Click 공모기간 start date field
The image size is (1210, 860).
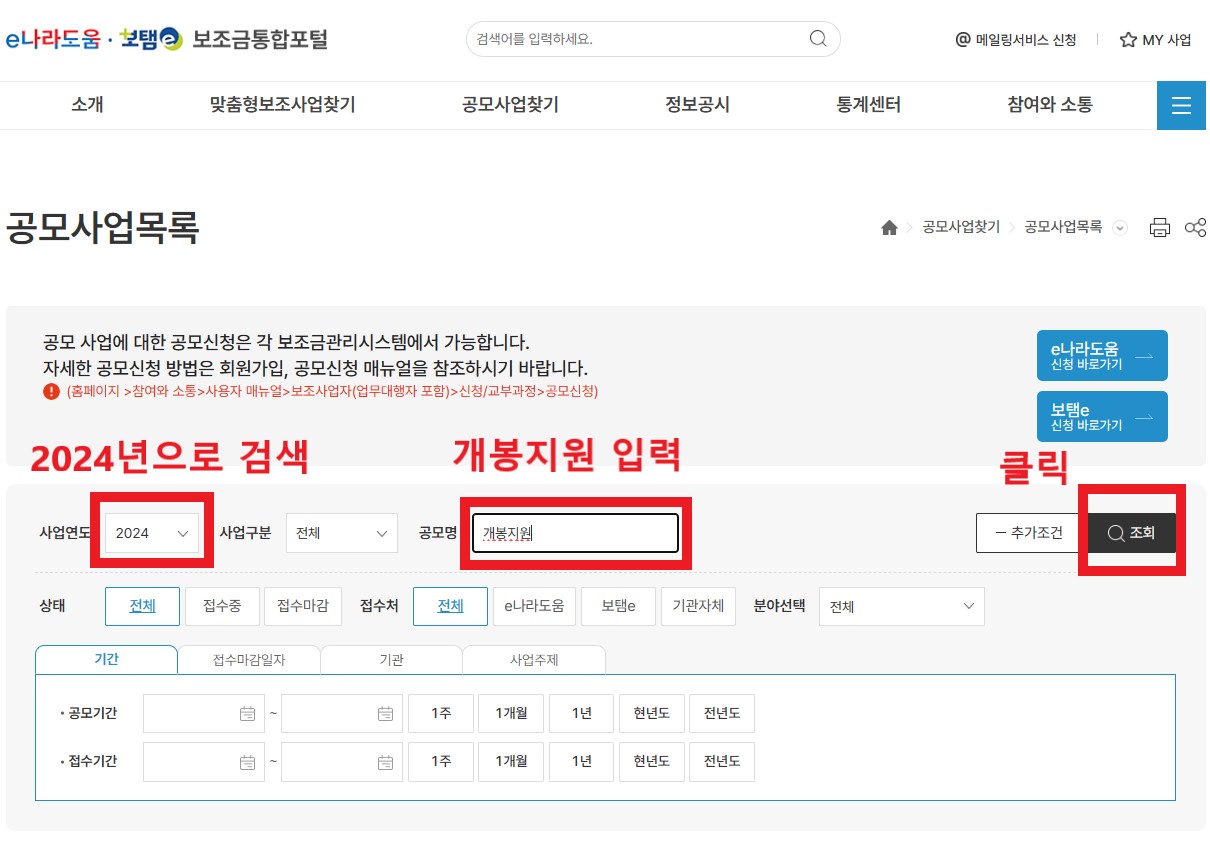tap(204, 713)
